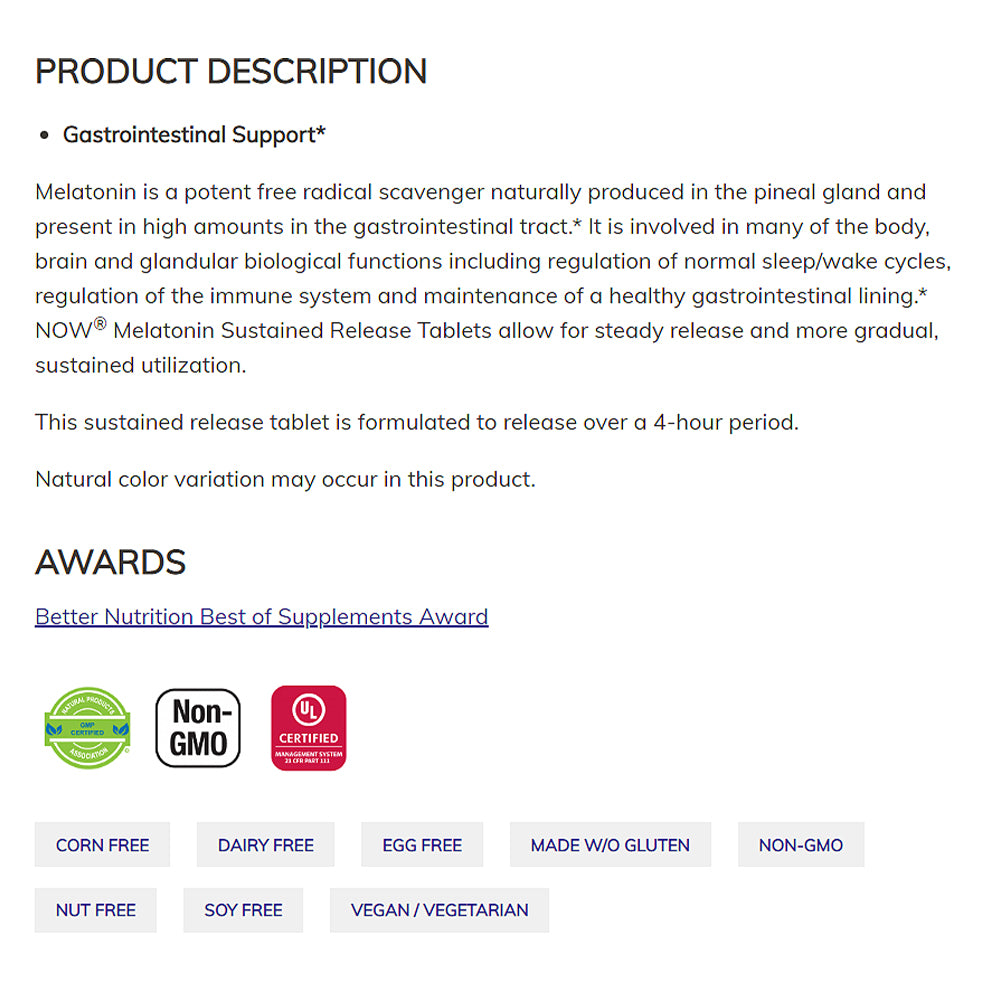Click the paragraph's opening word 'Melatonin'
The image size is (1000, 1000).
(x=83, y=192)
